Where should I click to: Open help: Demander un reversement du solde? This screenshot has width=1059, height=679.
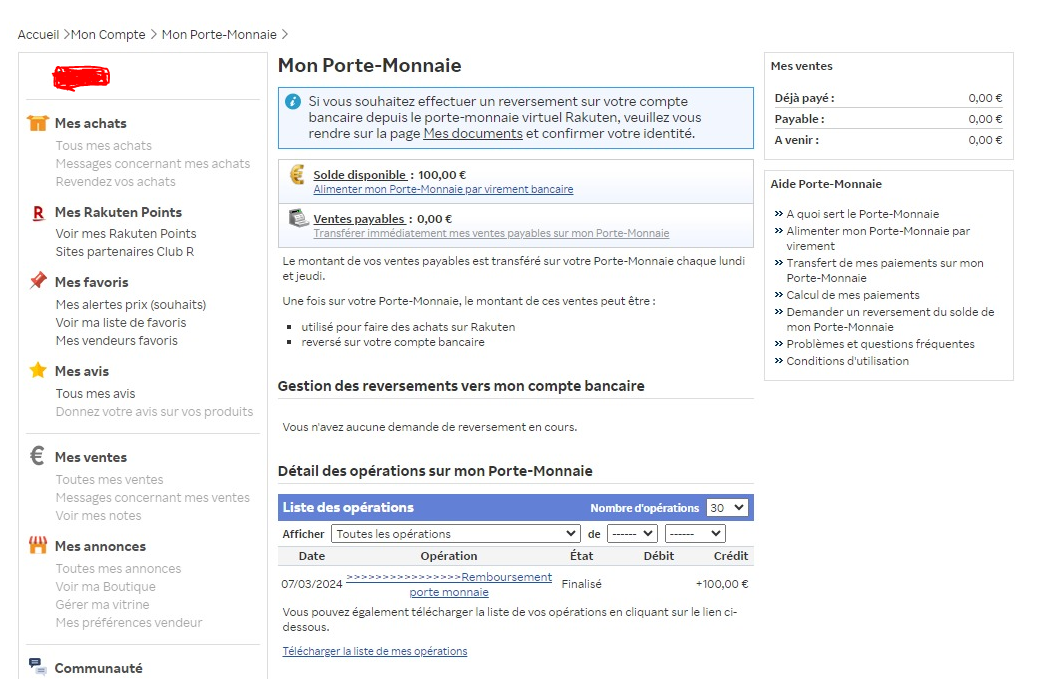(x=890, y=319)
